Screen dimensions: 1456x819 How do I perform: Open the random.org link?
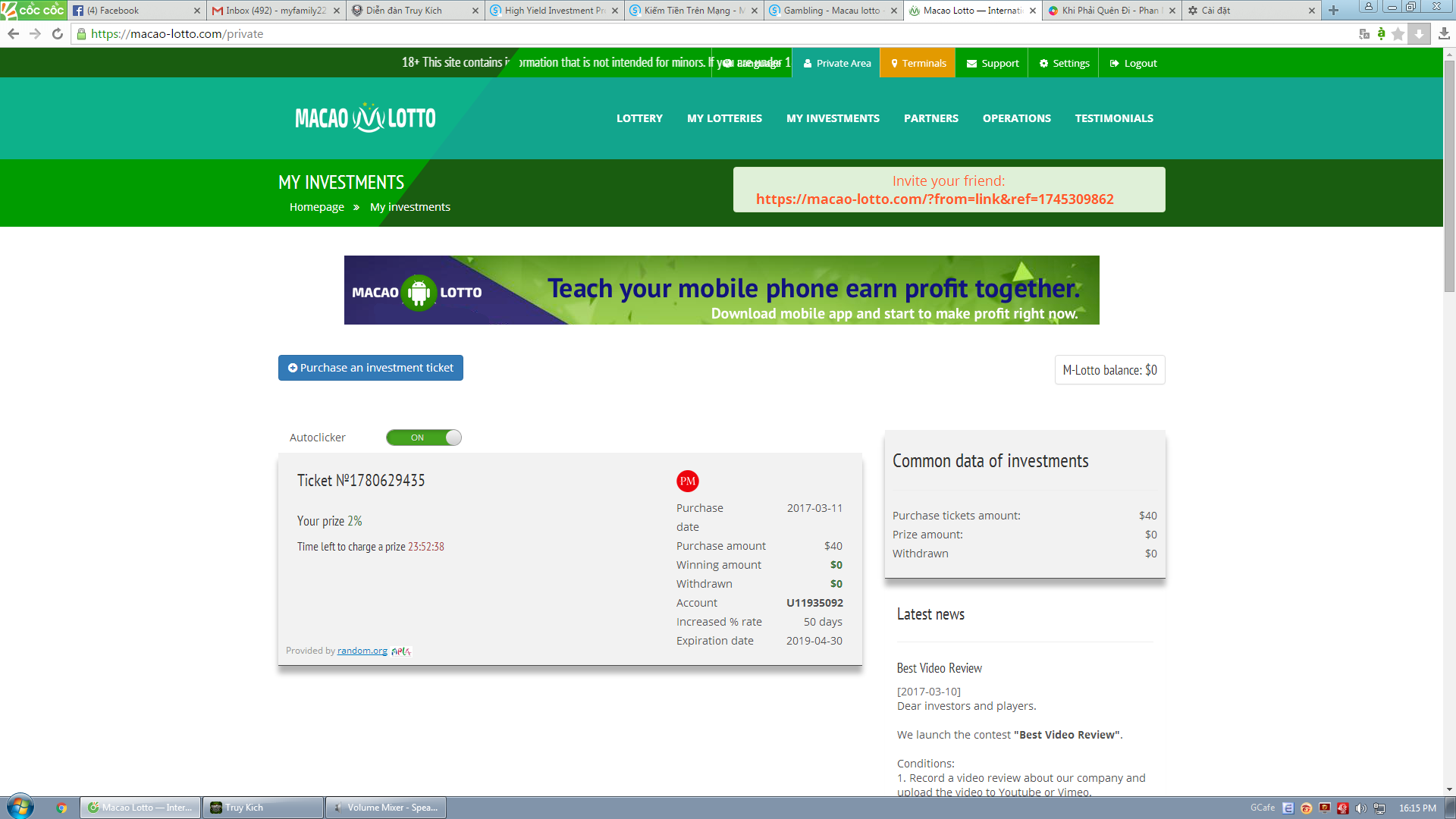[362, 651]
